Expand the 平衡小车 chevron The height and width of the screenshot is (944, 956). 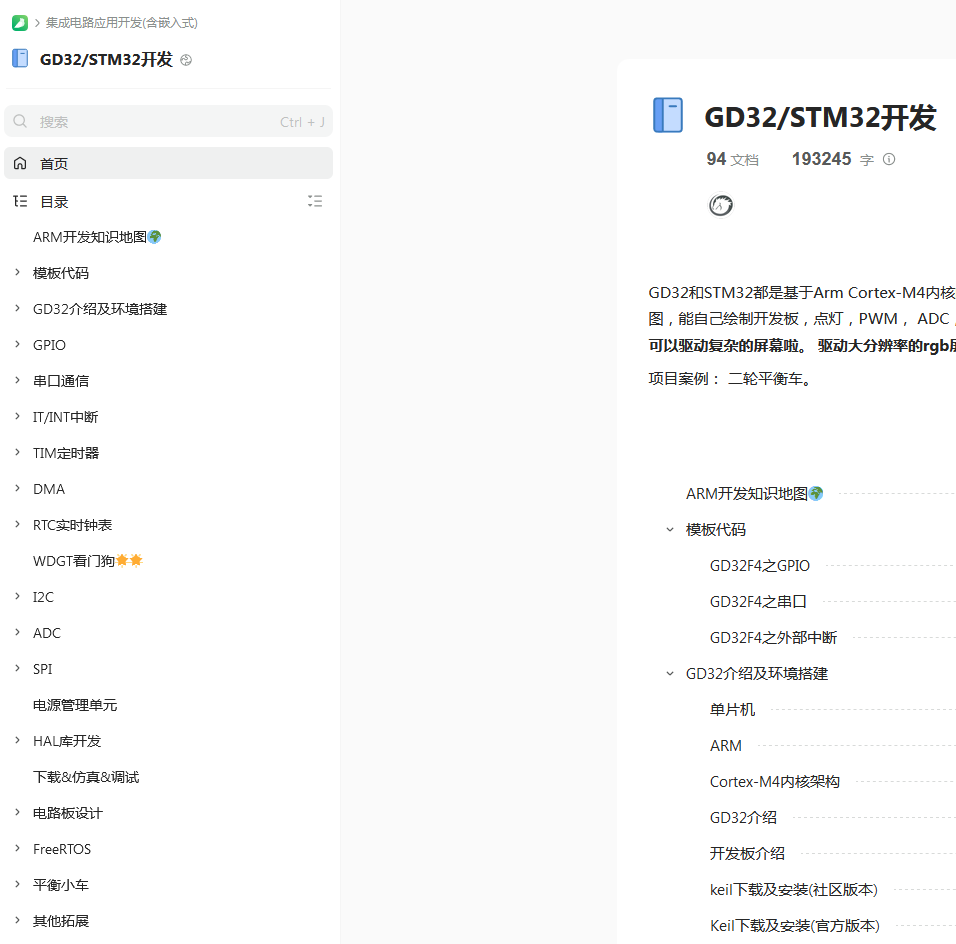coord(17,884)
